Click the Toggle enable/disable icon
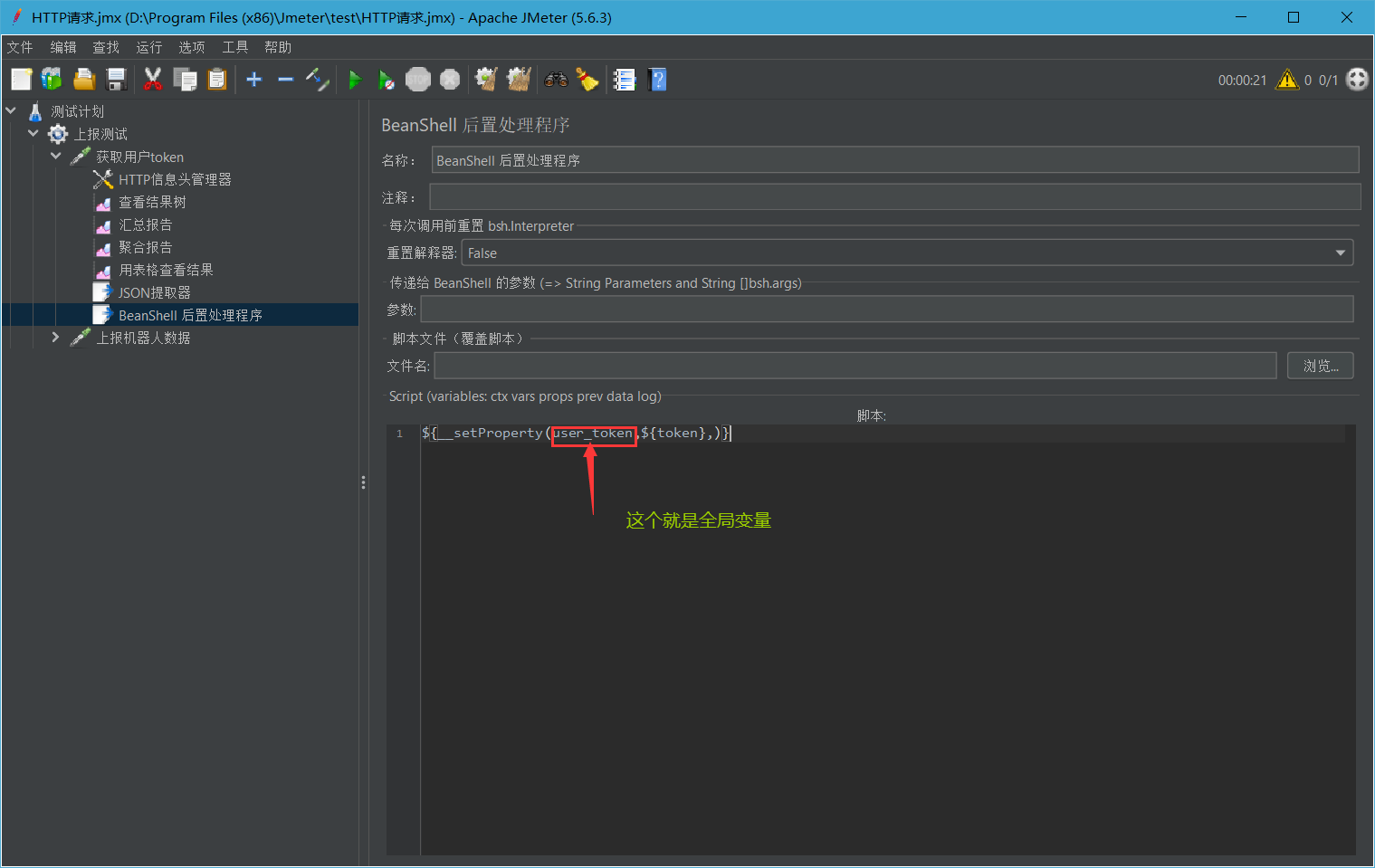 (318, 80)
